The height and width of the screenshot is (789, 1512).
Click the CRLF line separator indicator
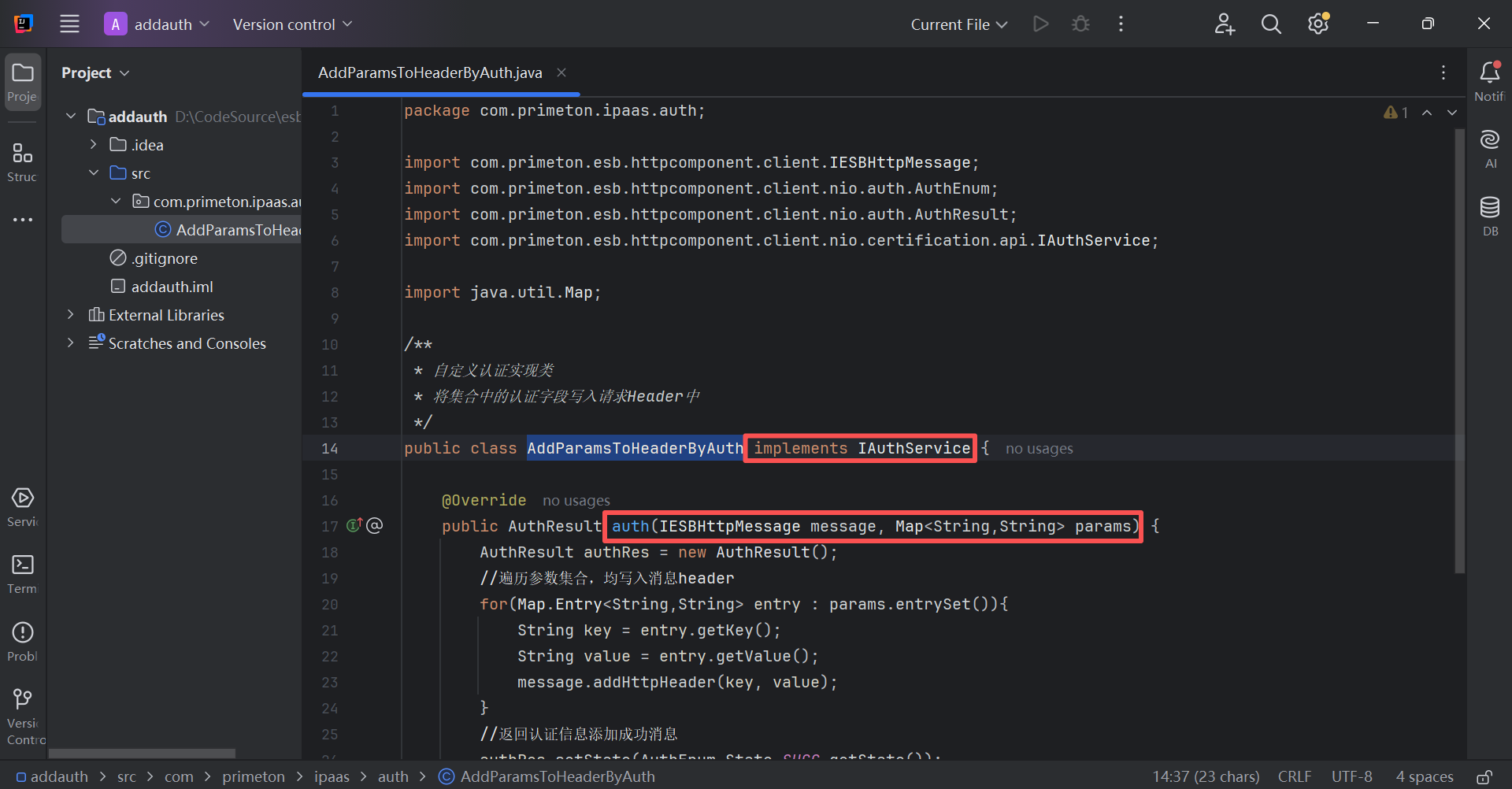(1294, 777)
